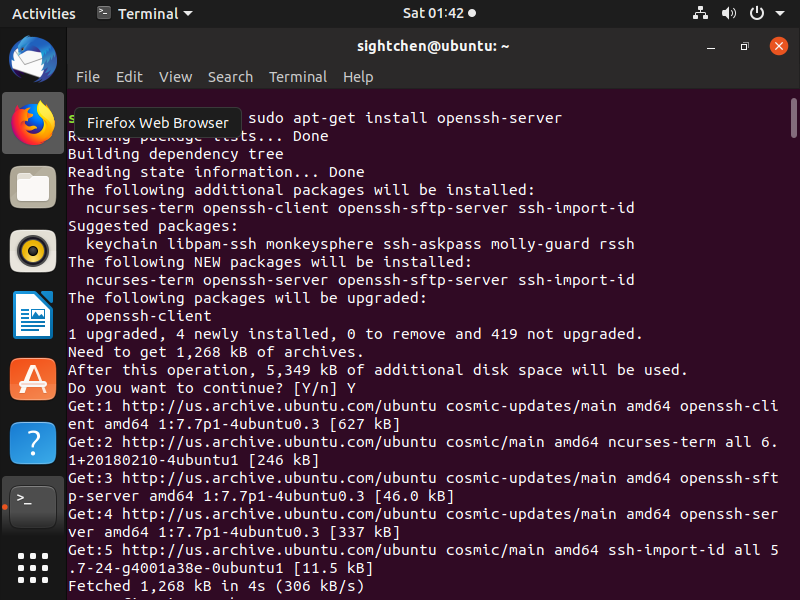This screenshot has height=600, width=800.
Task: Click the 'Suggested packages:' line
Action: [153, 226]
